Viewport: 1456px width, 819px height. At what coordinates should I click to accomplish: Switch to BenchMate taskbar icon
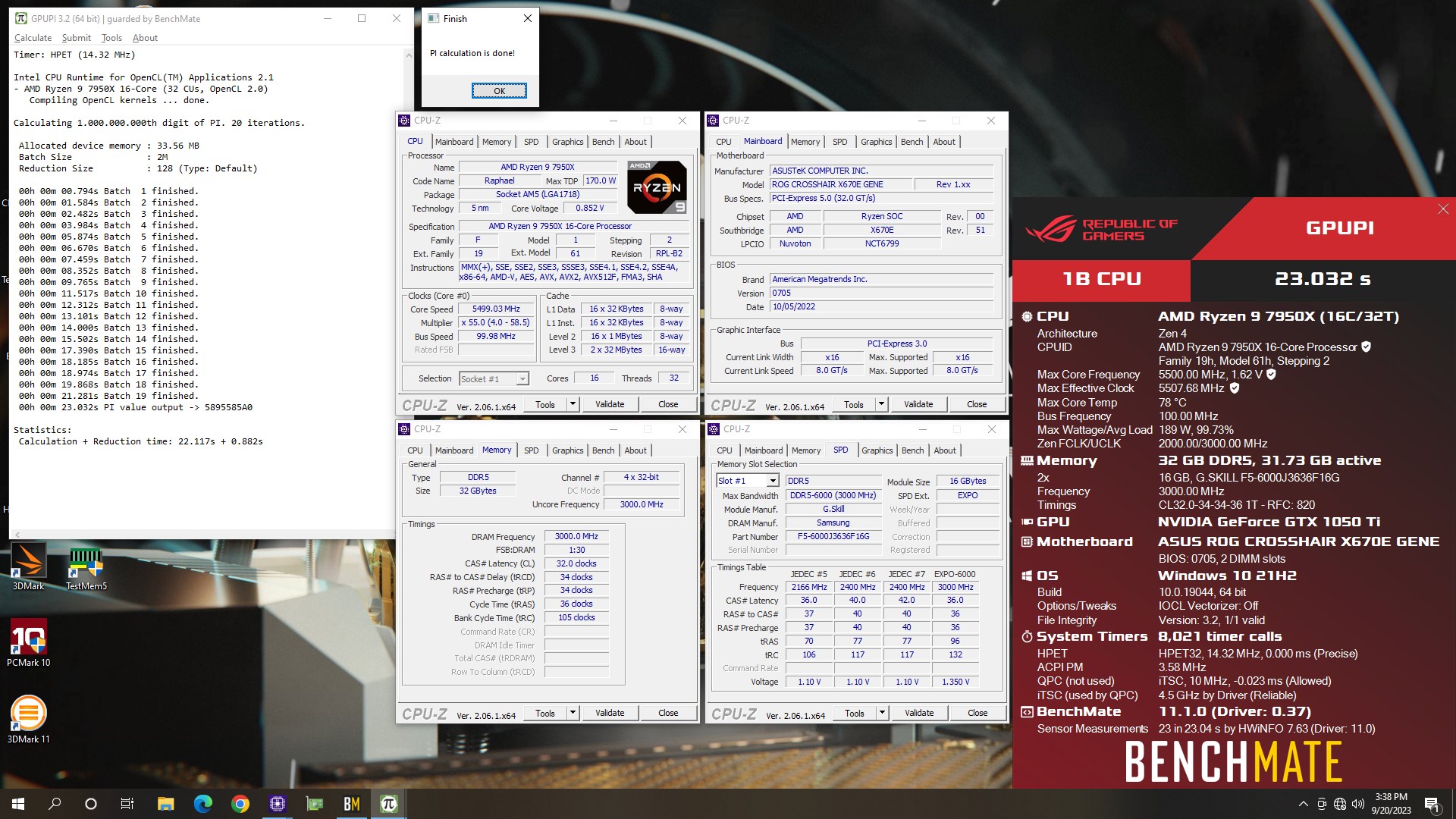[x=351, y=804]
